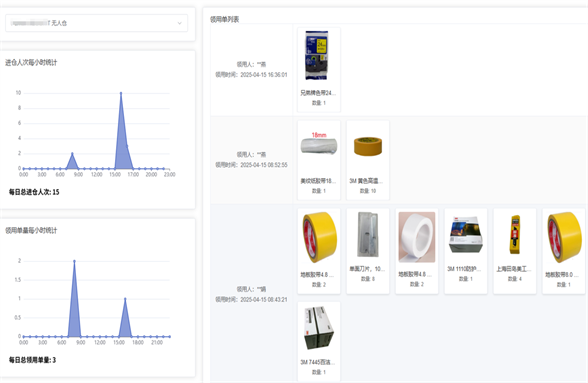Click the peak of 2 on the requisition count (领用单量) chart
The height and width of the screenshot is (383, 588).
[74, 261]
